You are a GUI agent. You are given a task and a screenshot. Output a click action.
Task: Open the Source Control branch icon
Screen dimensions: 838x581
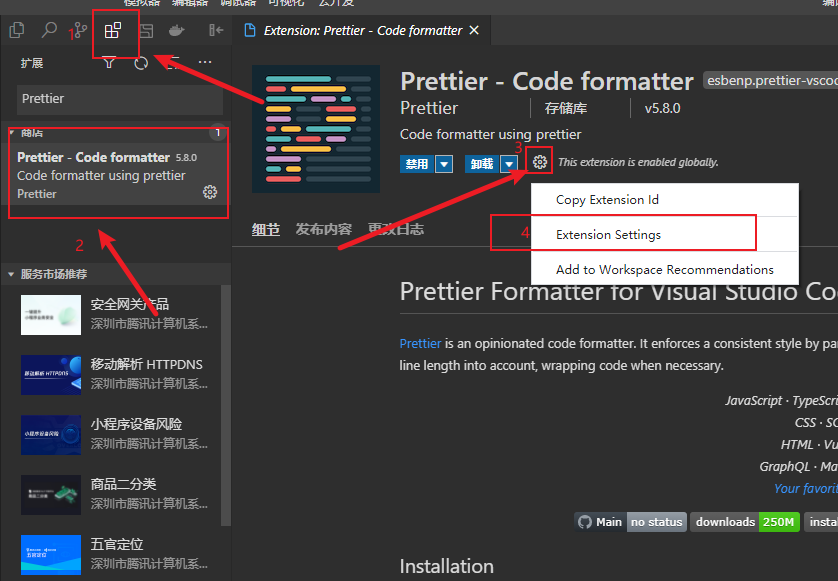click(x=80, y=30)
